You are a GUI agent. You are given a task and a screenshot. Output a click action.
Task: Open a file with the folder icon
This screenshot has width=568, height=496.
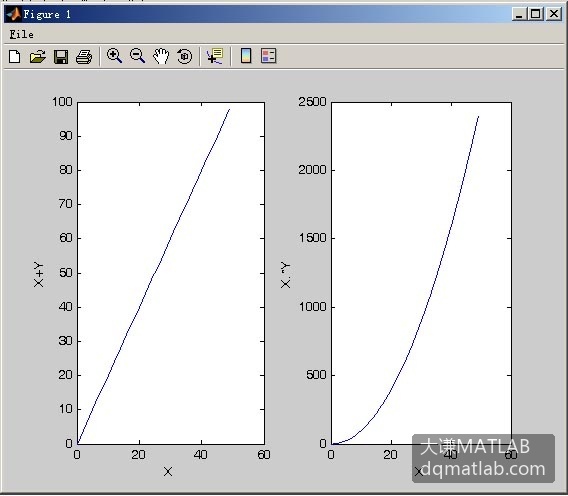[37, 57]
